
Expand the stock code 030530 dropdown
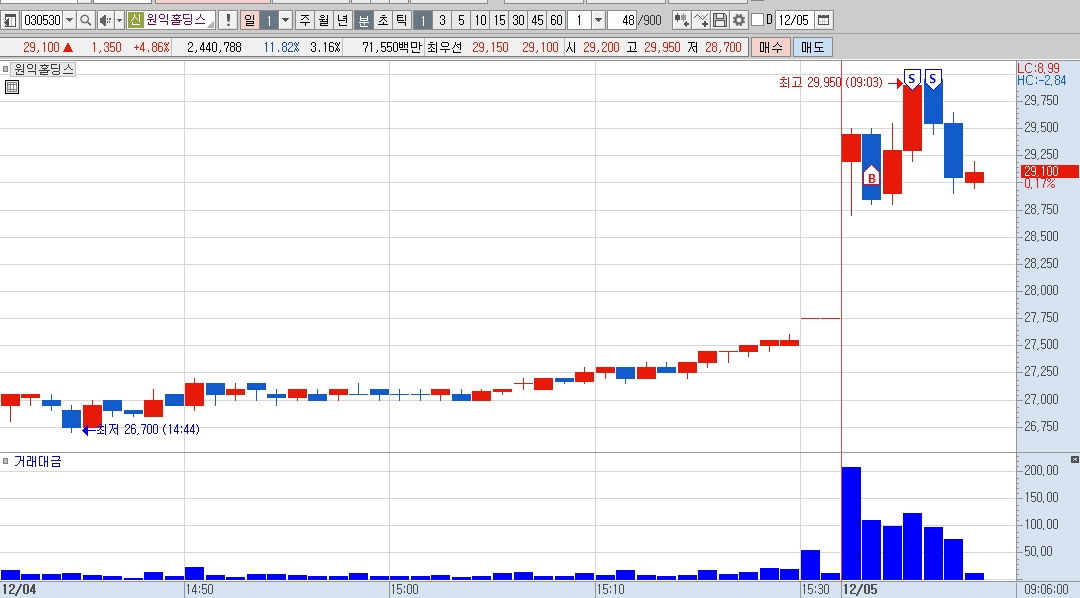click(69, 20)
